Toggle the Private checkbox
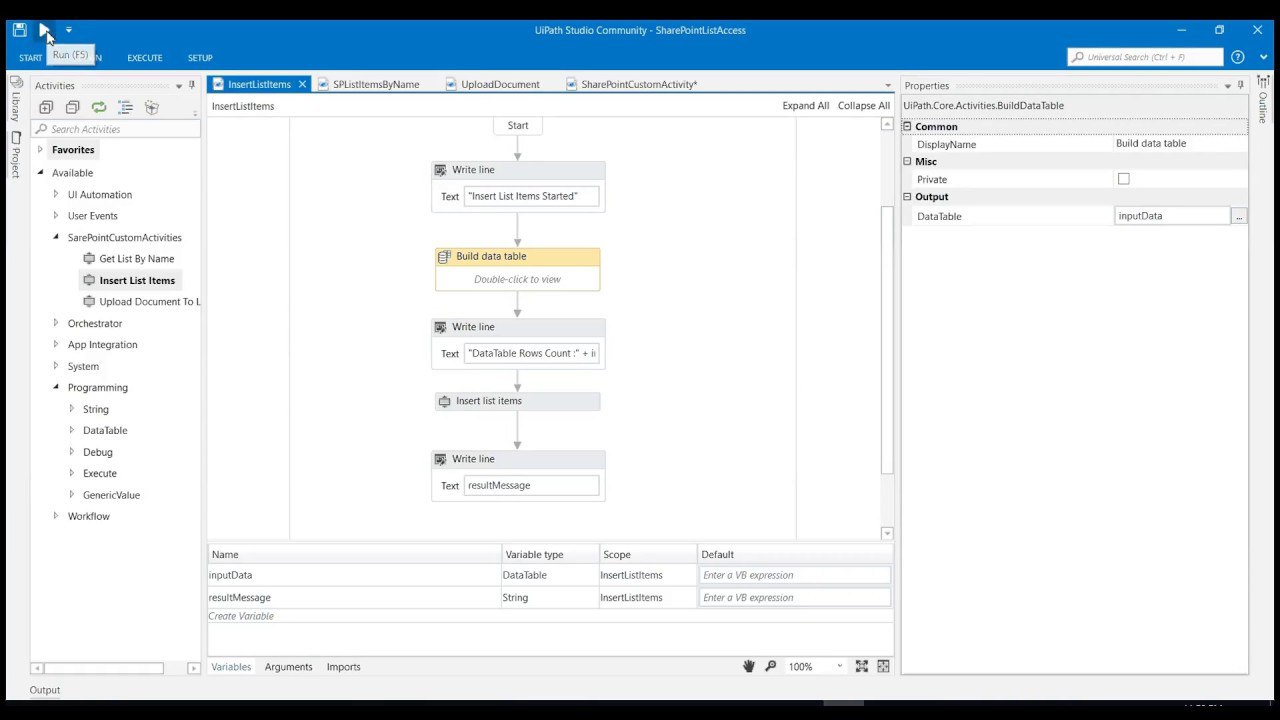Image resolution: width=1280 pixels, height=720 pixels. 1123,179
